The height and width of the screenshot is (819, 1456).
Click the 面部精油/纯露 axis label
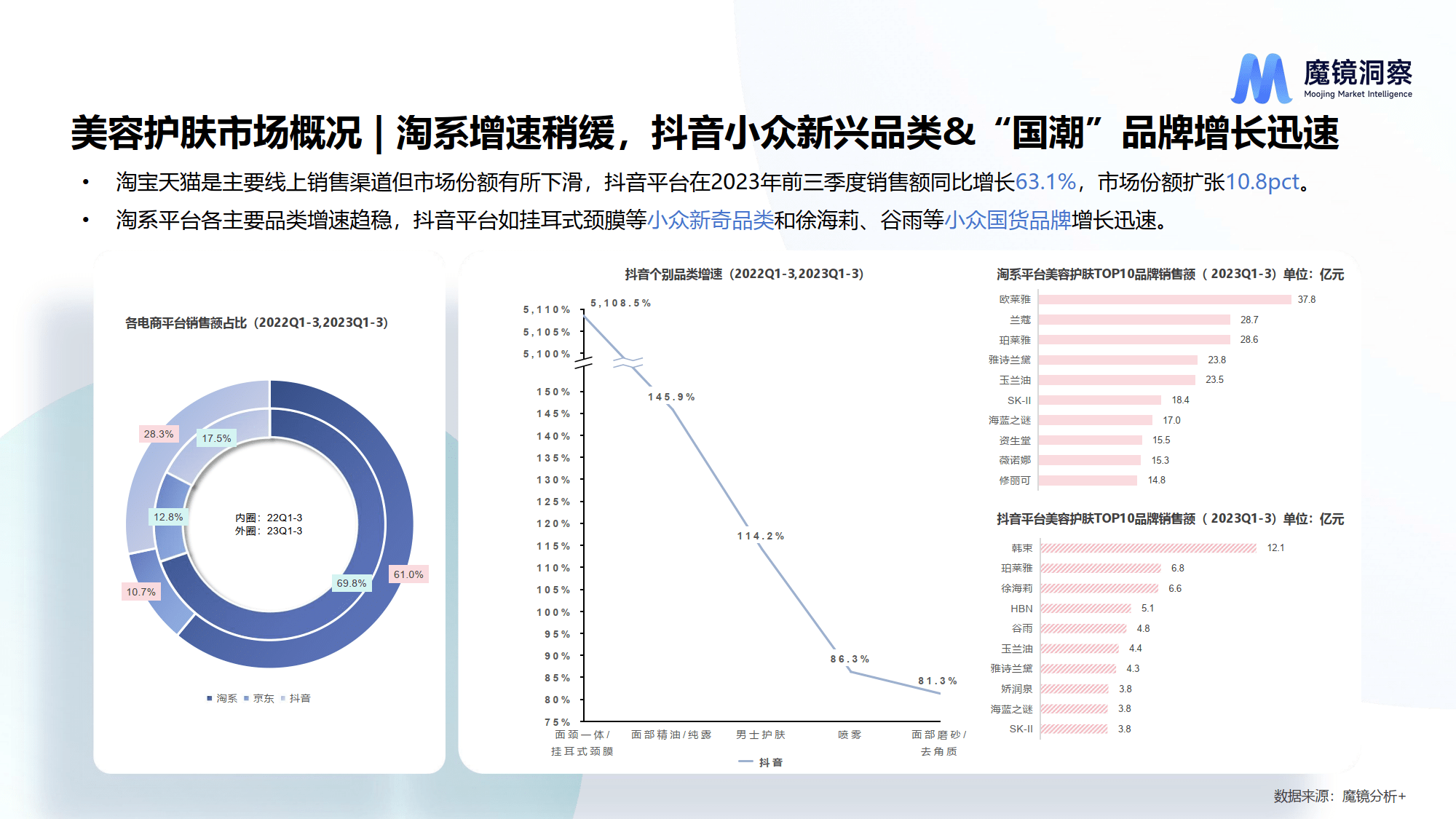click(x=671, y=735)
